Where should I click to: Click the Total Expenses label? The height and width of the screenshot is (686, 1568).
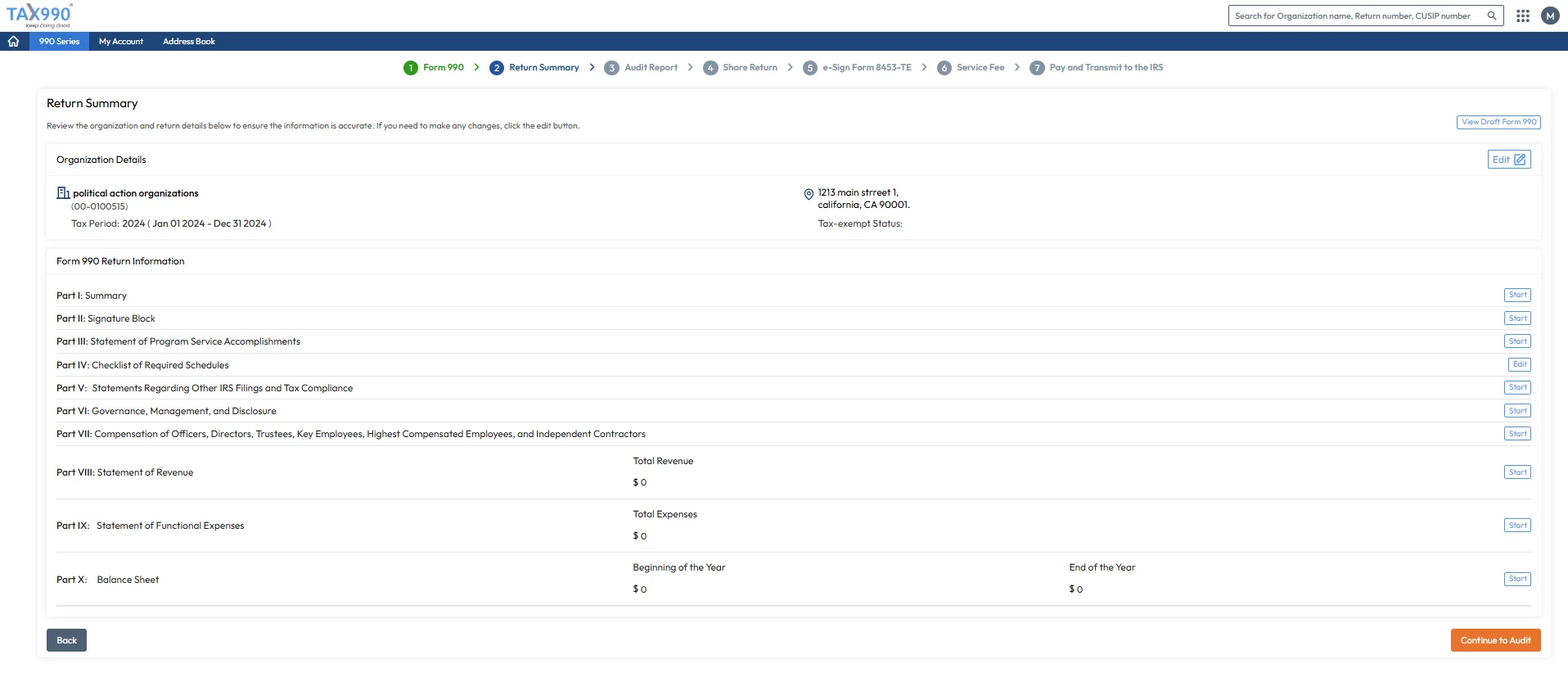tap(665, 514)
